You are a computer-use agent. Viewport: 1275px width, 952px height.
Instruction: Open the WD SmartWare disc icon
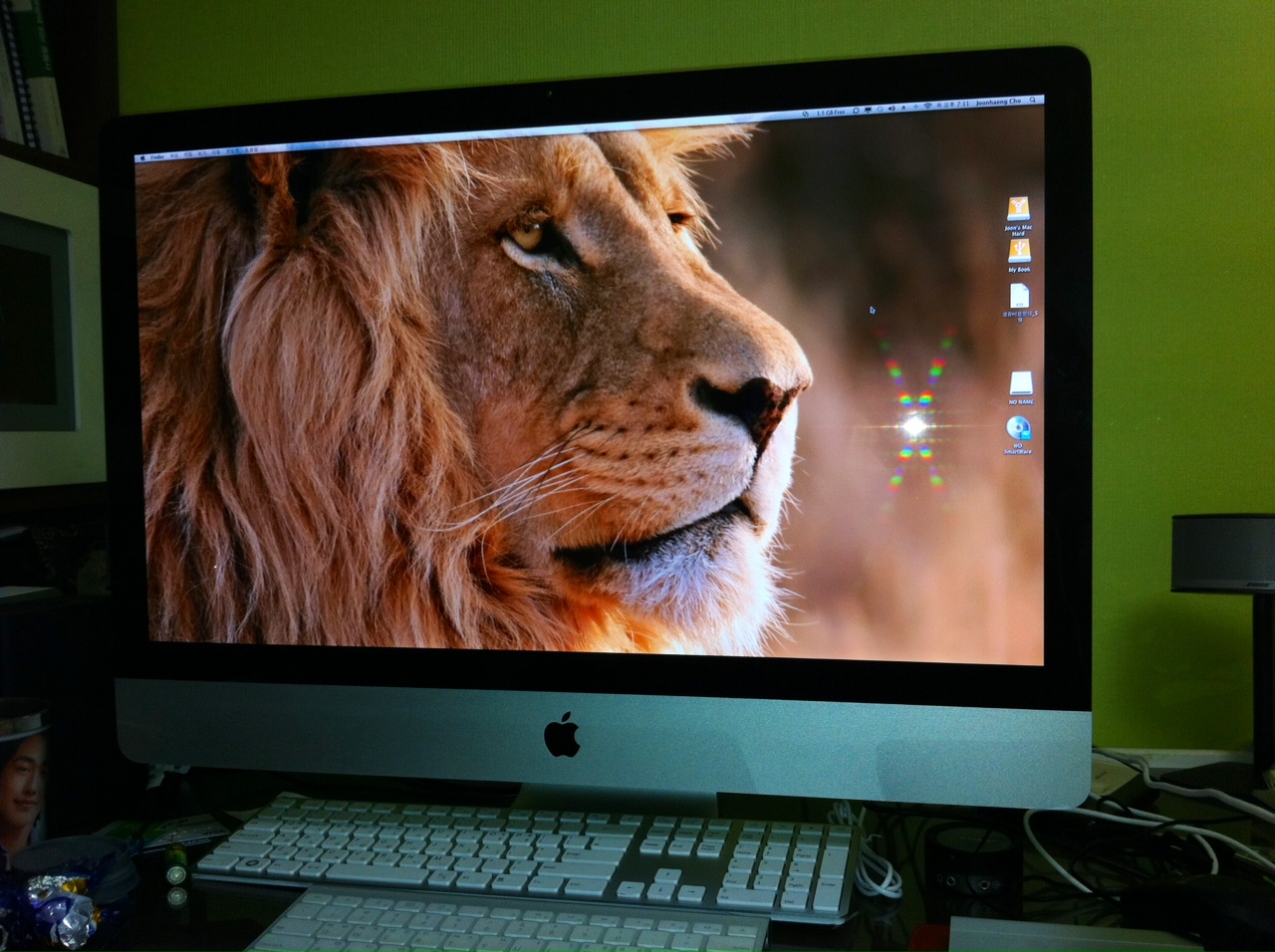tap(1018, 430)
